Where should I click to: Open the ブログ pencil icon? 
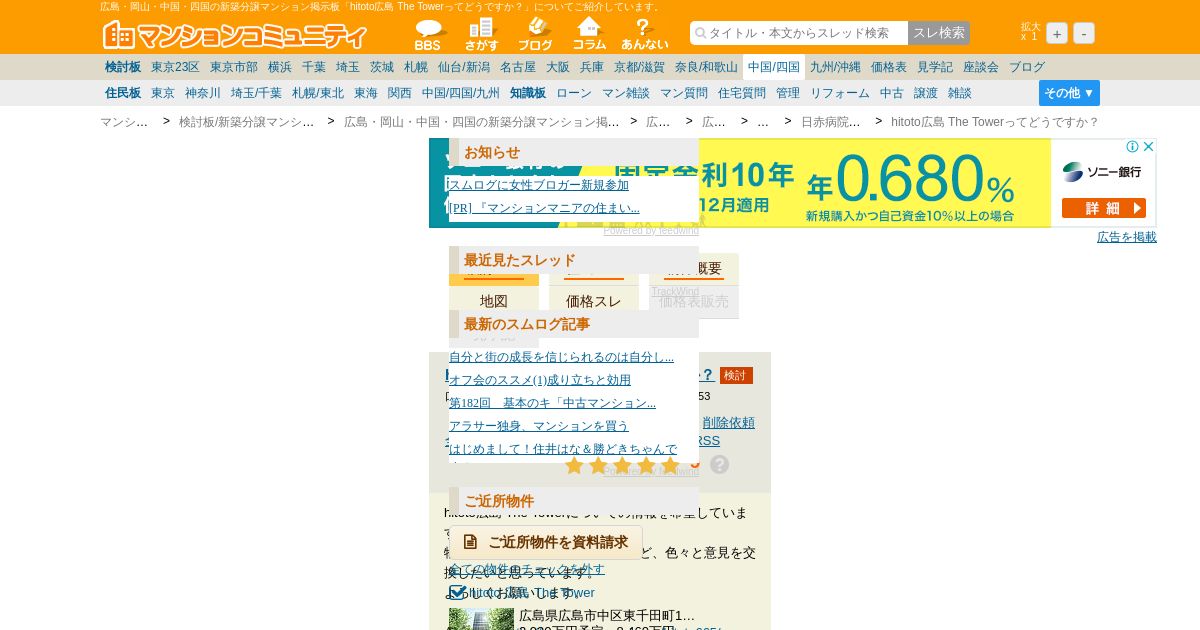535,35
